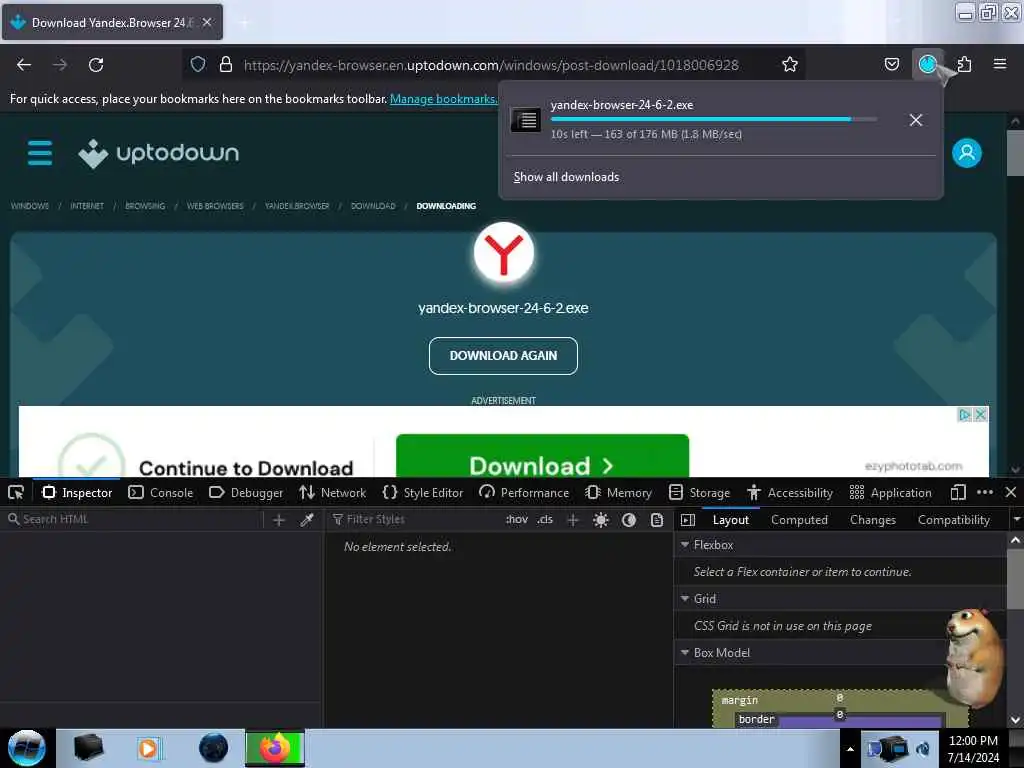Viewport: 1024px width, 768px height.
Task: Select the Compatibility sidebar tab
Action: tap(953, 520)
